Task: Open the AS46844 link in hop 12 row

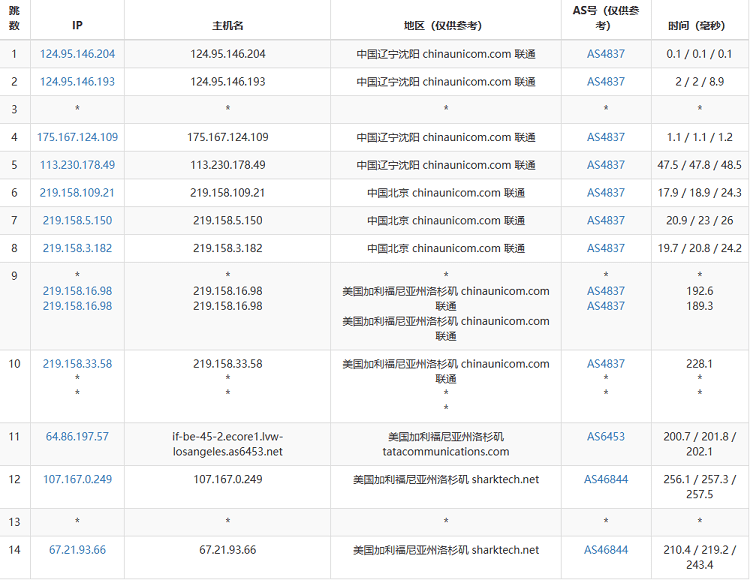Action: point(605,480)
